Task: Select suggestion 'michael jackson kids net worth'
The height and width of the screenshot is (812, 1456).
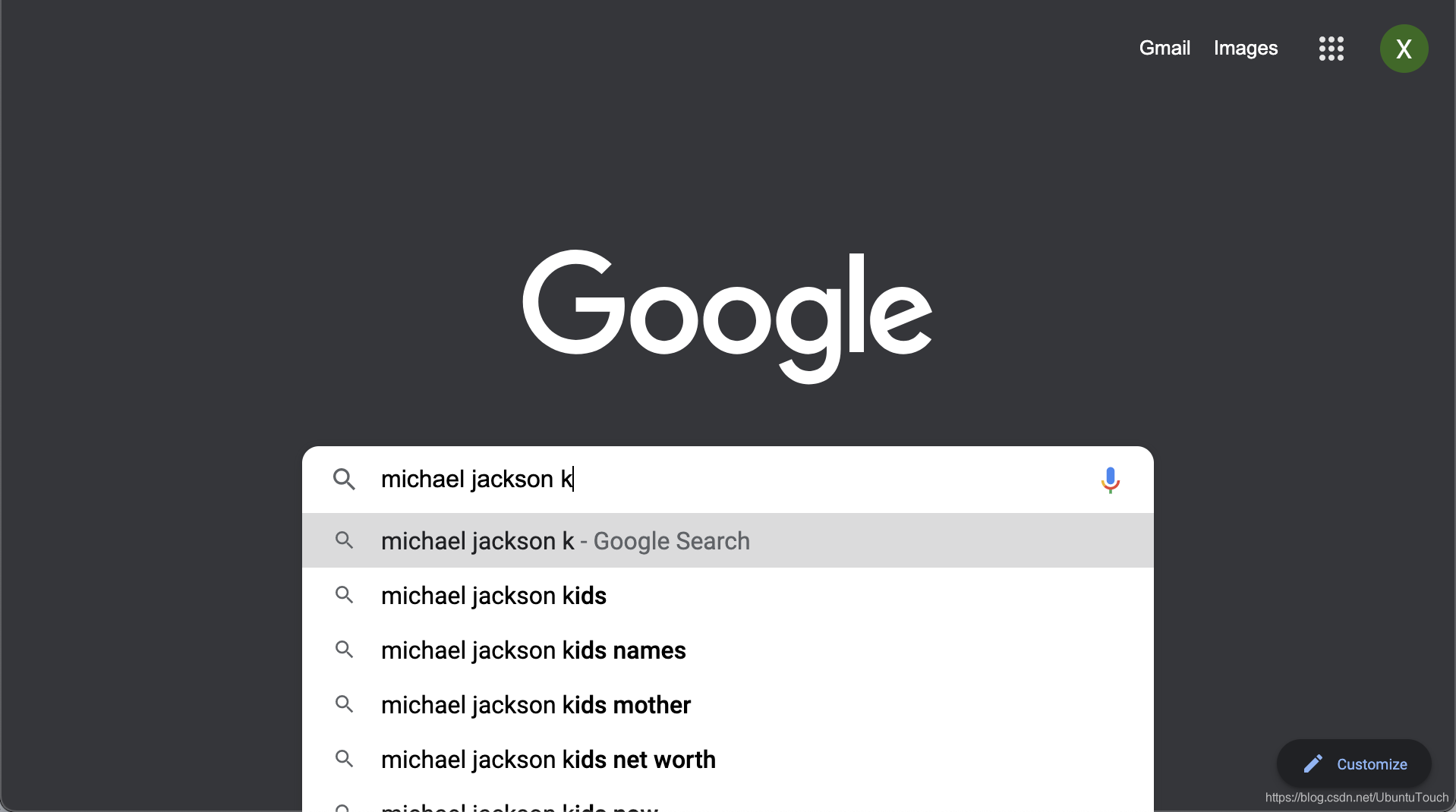Action: [x=548, y=760]
